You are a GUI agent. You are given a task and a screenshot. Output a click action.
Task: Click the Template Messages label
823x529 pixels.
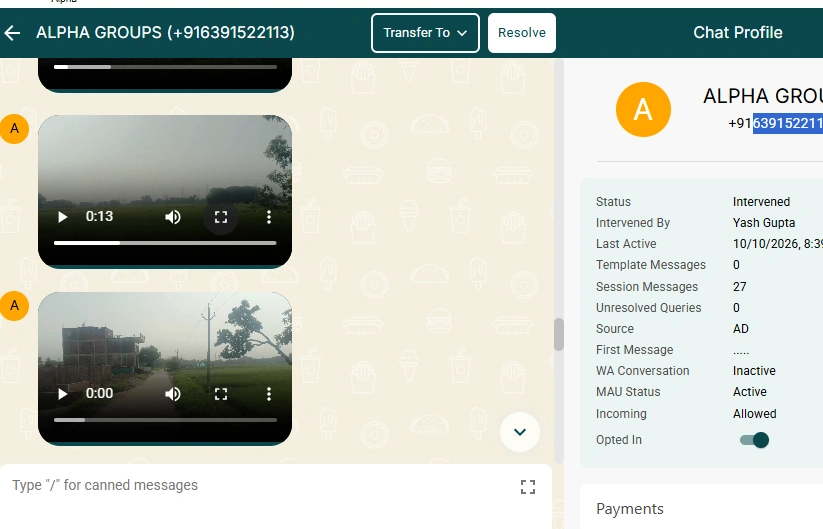point(651,264)
